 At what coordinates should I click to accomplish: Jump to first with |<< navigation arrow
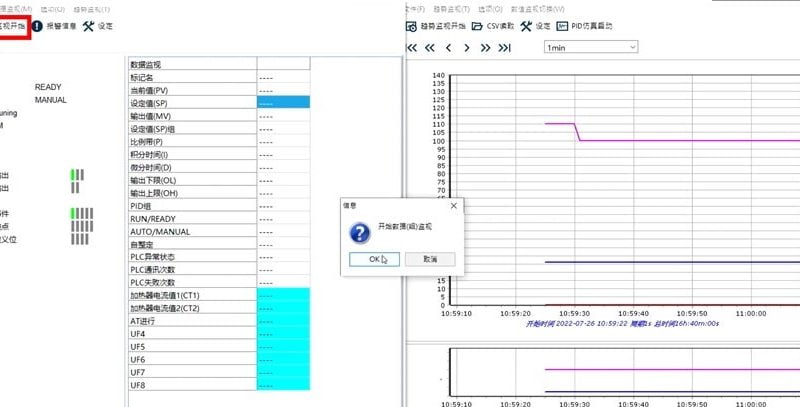410,47
